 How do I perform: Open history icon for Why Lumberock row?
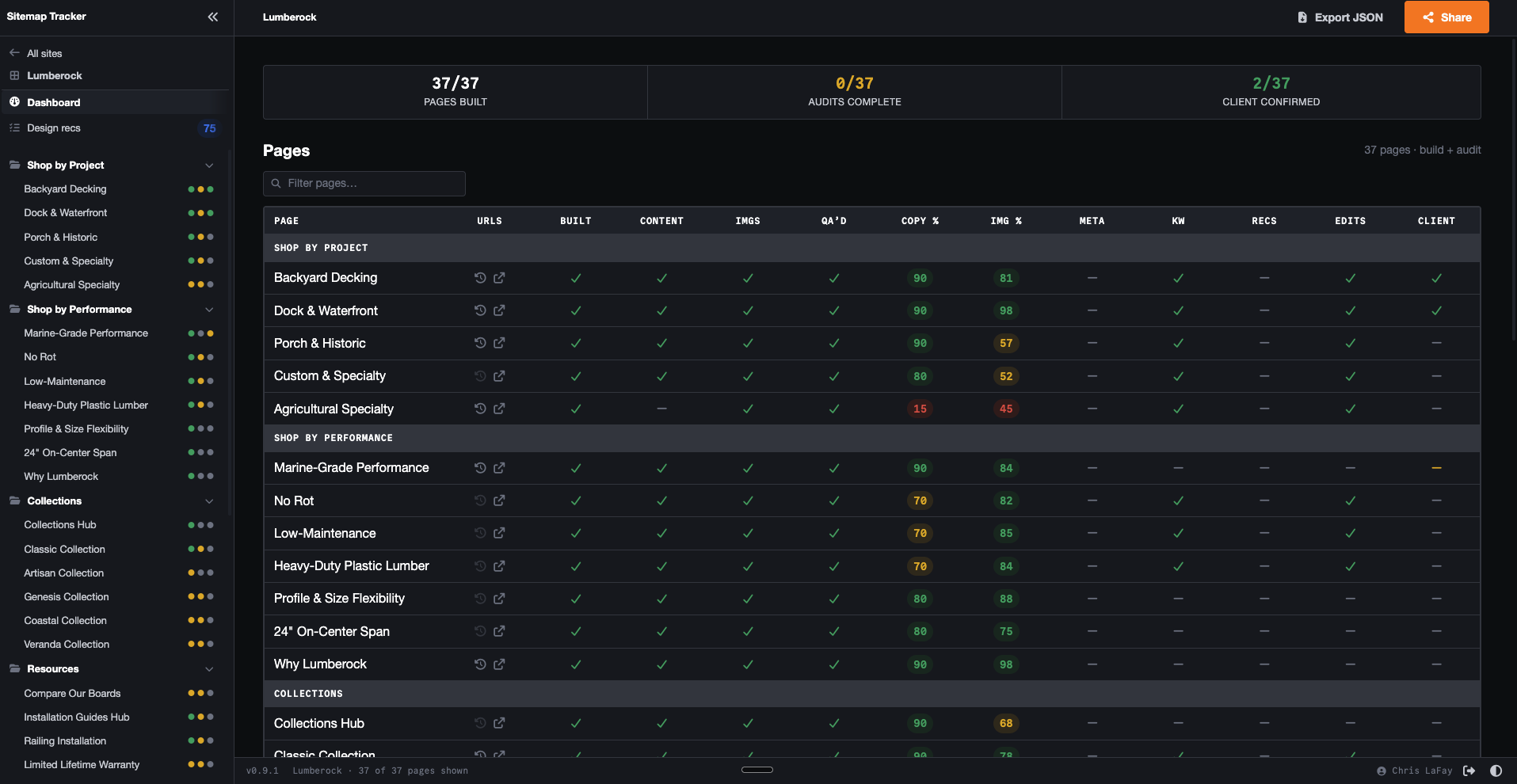tap(480, 664)
